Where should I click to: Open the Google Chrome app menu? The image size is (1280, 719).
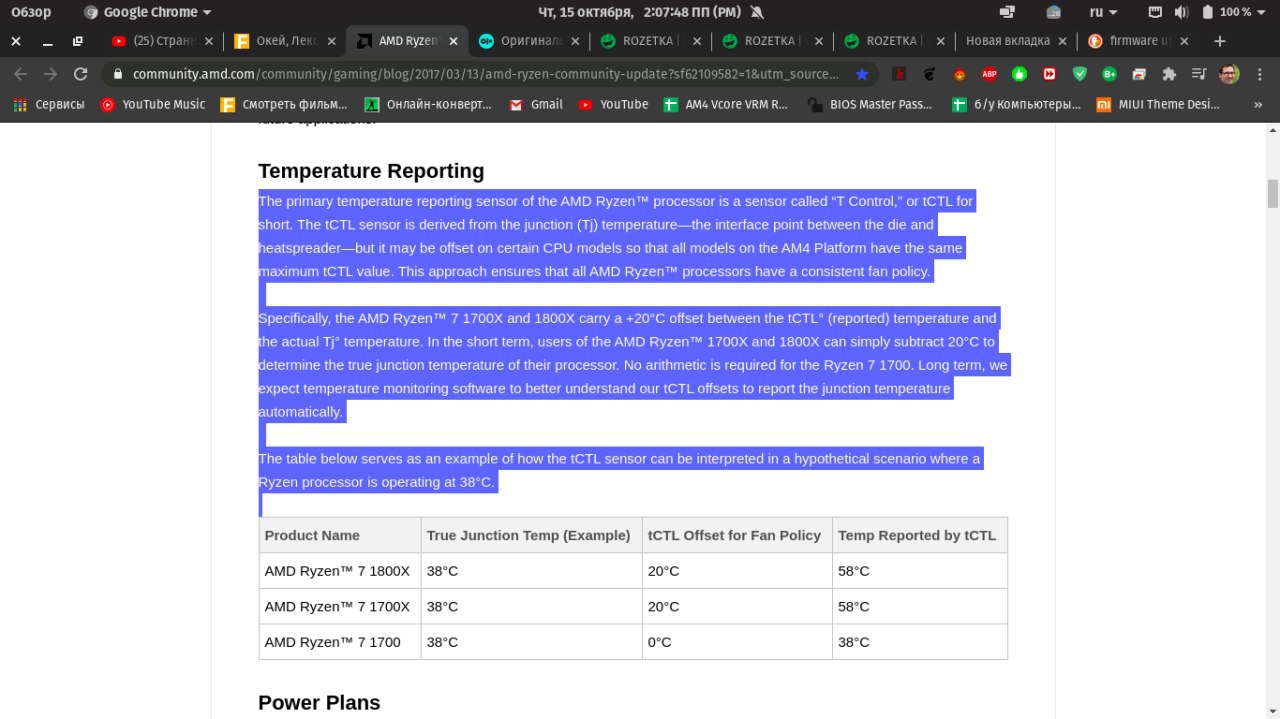point(148,12)
